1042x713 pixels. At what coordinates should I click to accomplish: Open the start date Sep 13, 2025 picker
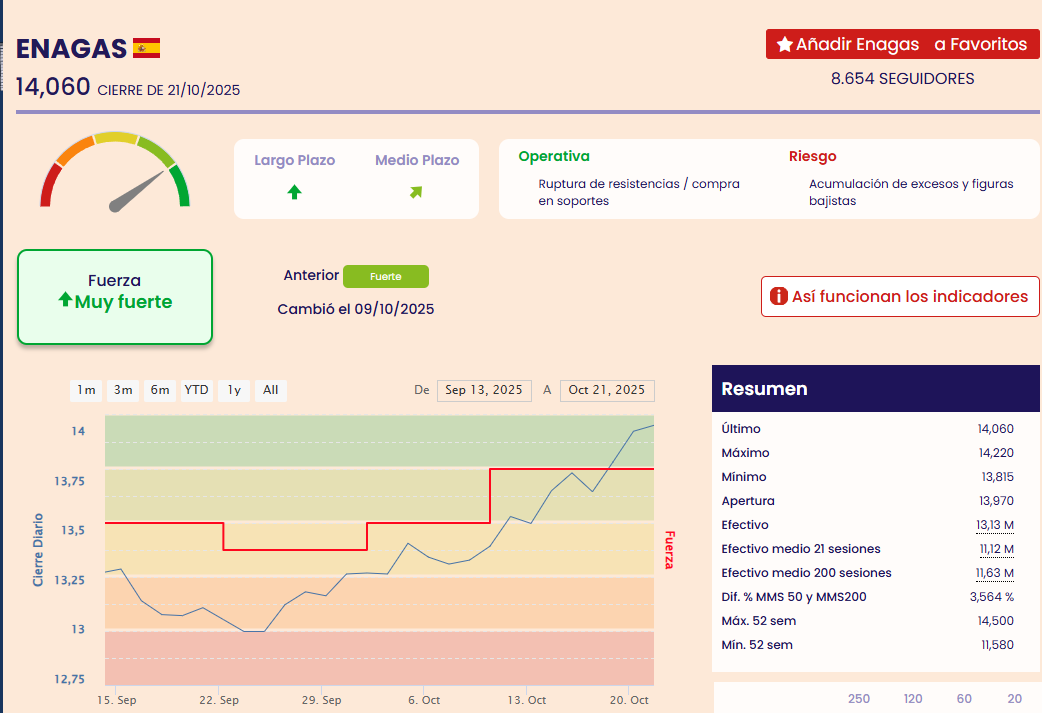[484, 390]
